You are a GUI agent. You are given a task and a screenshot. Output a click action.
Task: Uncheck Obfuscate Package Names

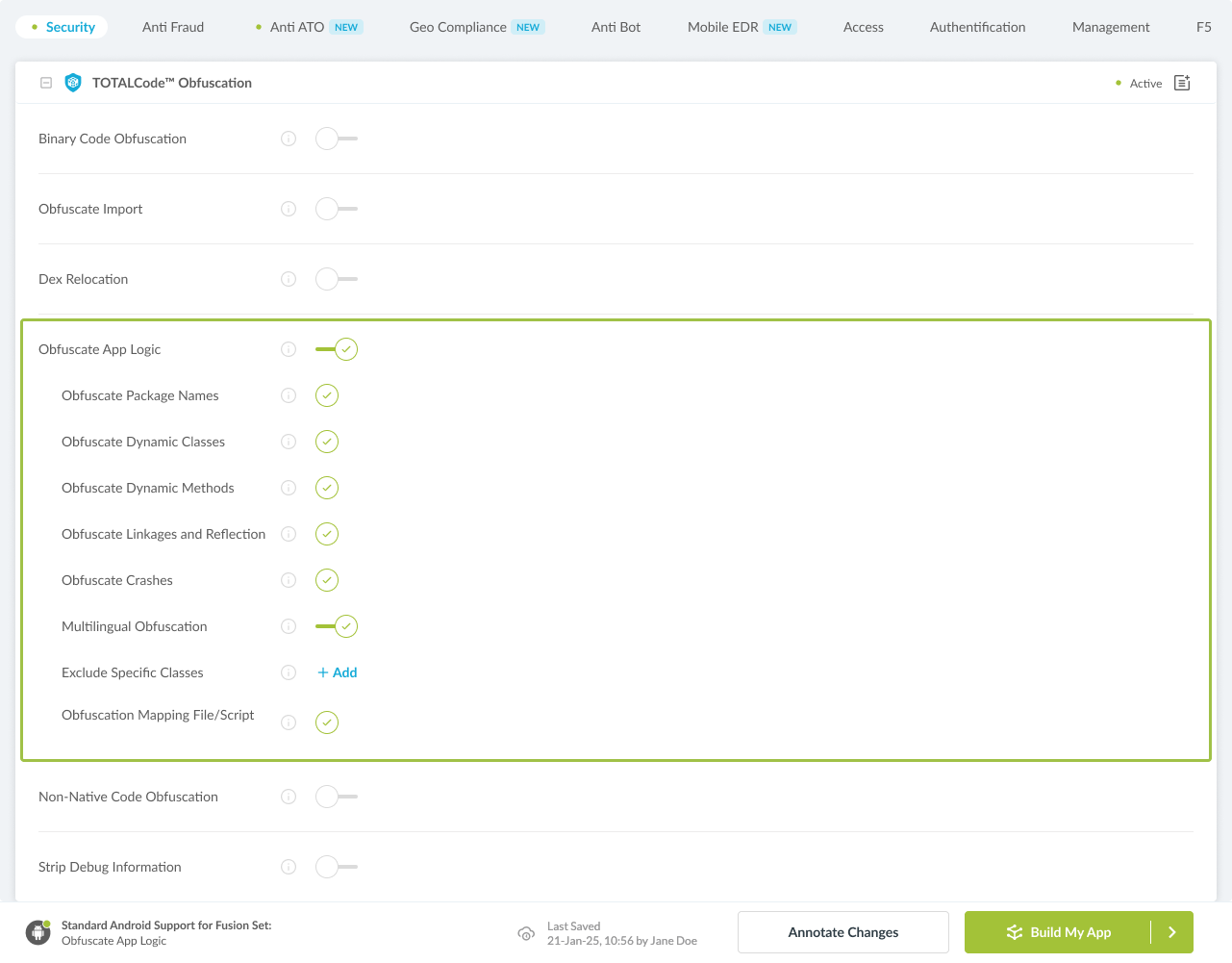(x=327, y=395)
